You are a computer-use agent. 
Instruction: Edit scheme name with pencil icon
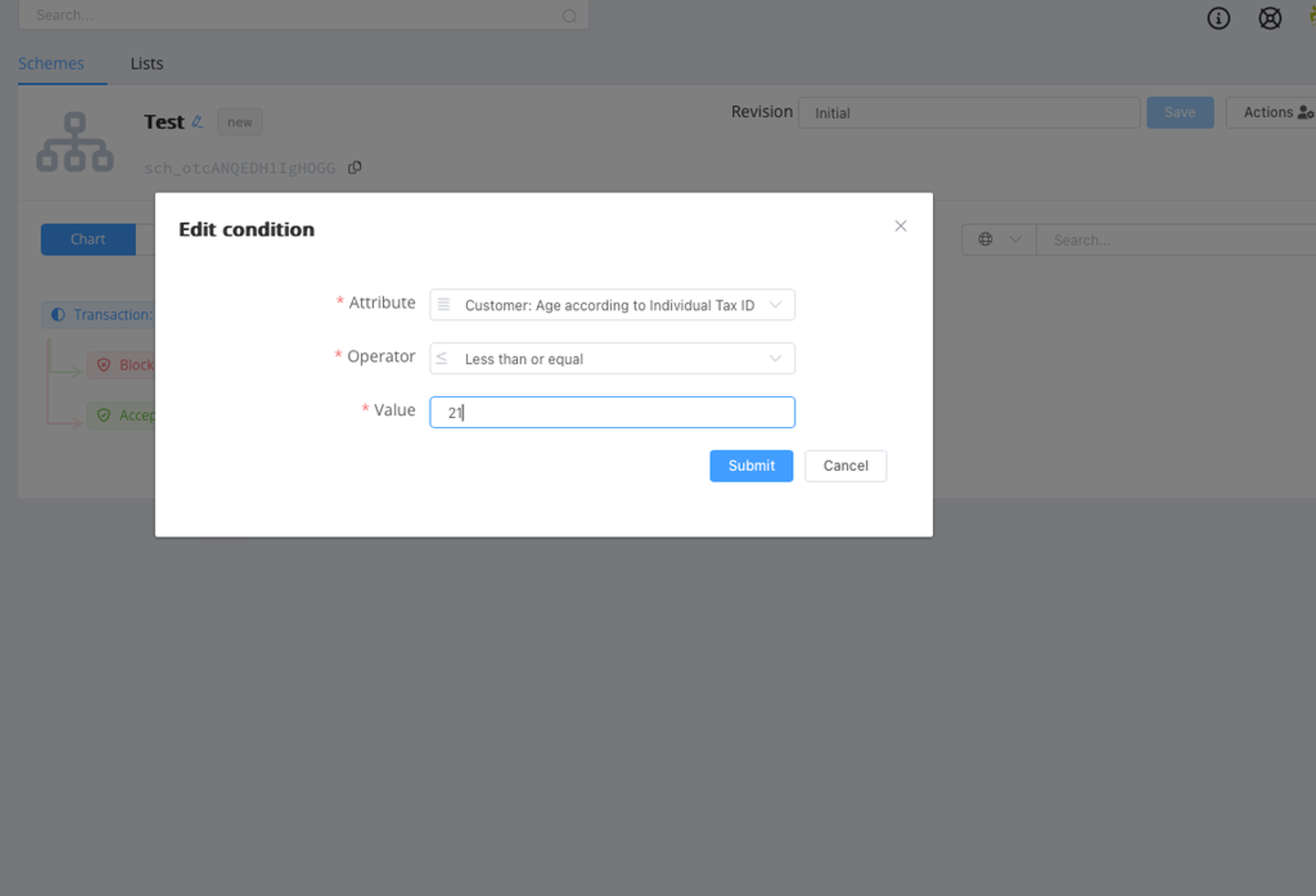(197, 121)
